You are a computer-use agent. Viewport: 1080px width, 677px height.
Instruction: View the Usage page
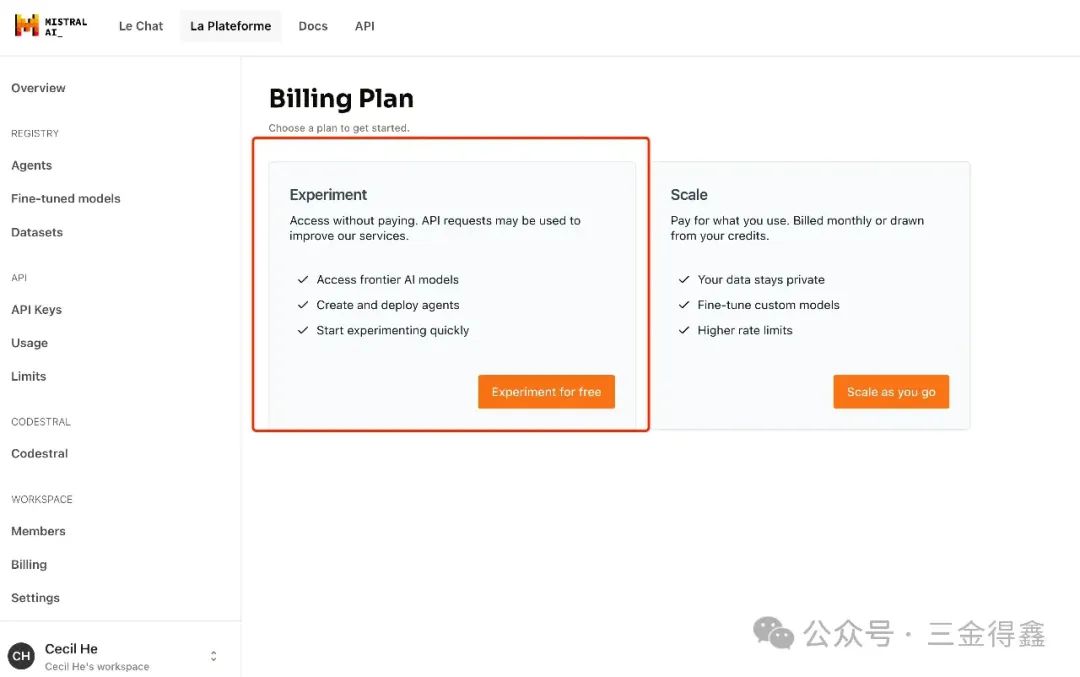click(29, 343)
